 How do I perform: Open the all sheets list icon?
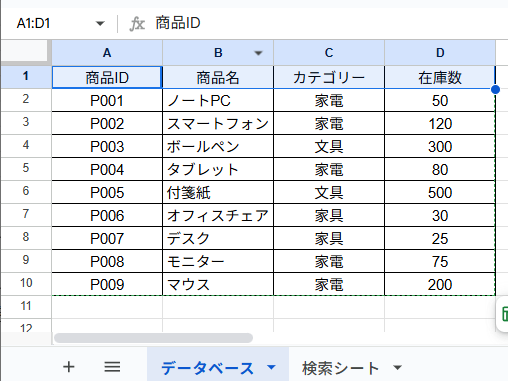pyautogui.click(x=112, y=367)
